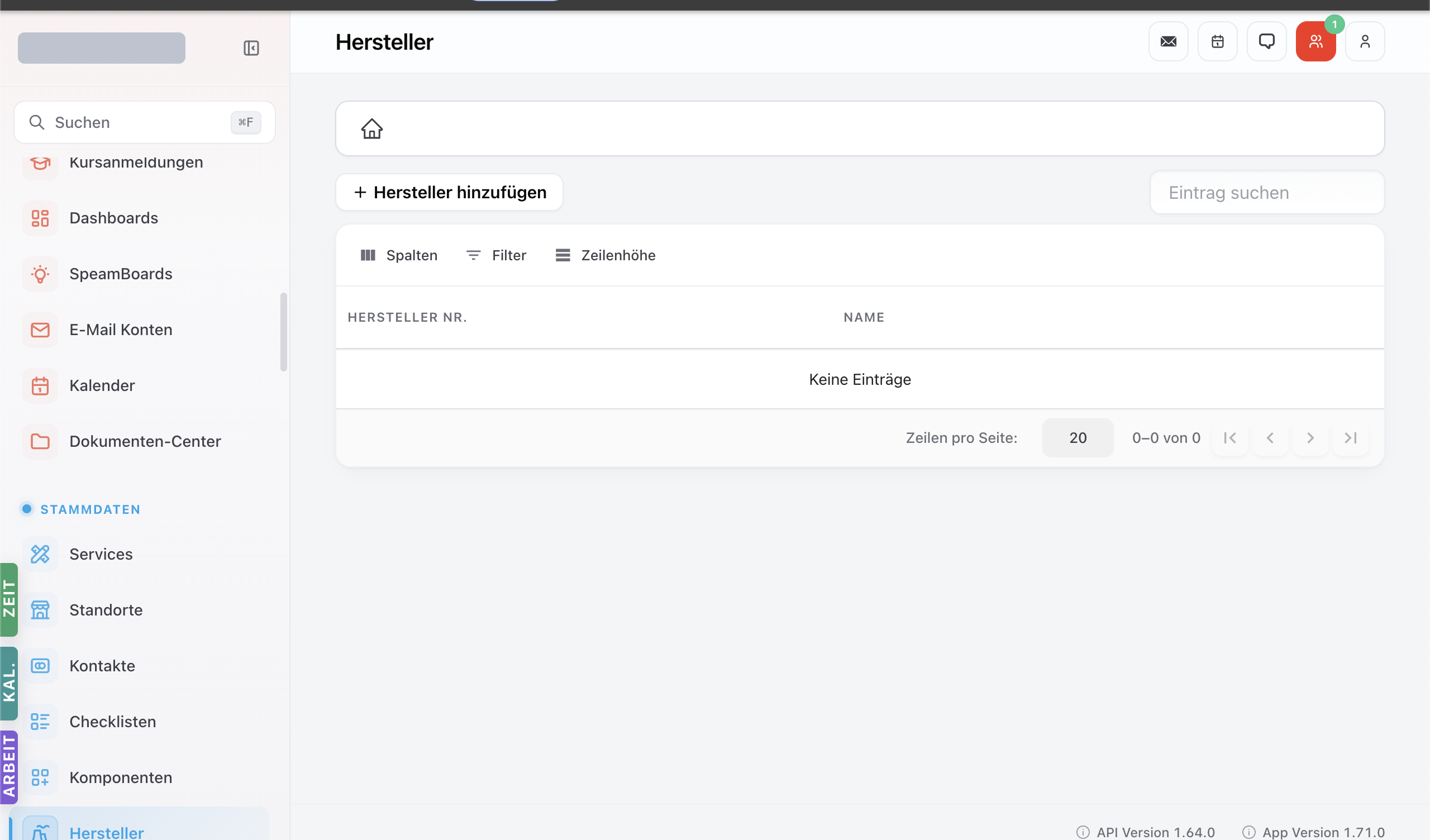Click the sidebar vertical scrollbar
This screenshot has height=840, width=1430.
click(284, 332)
